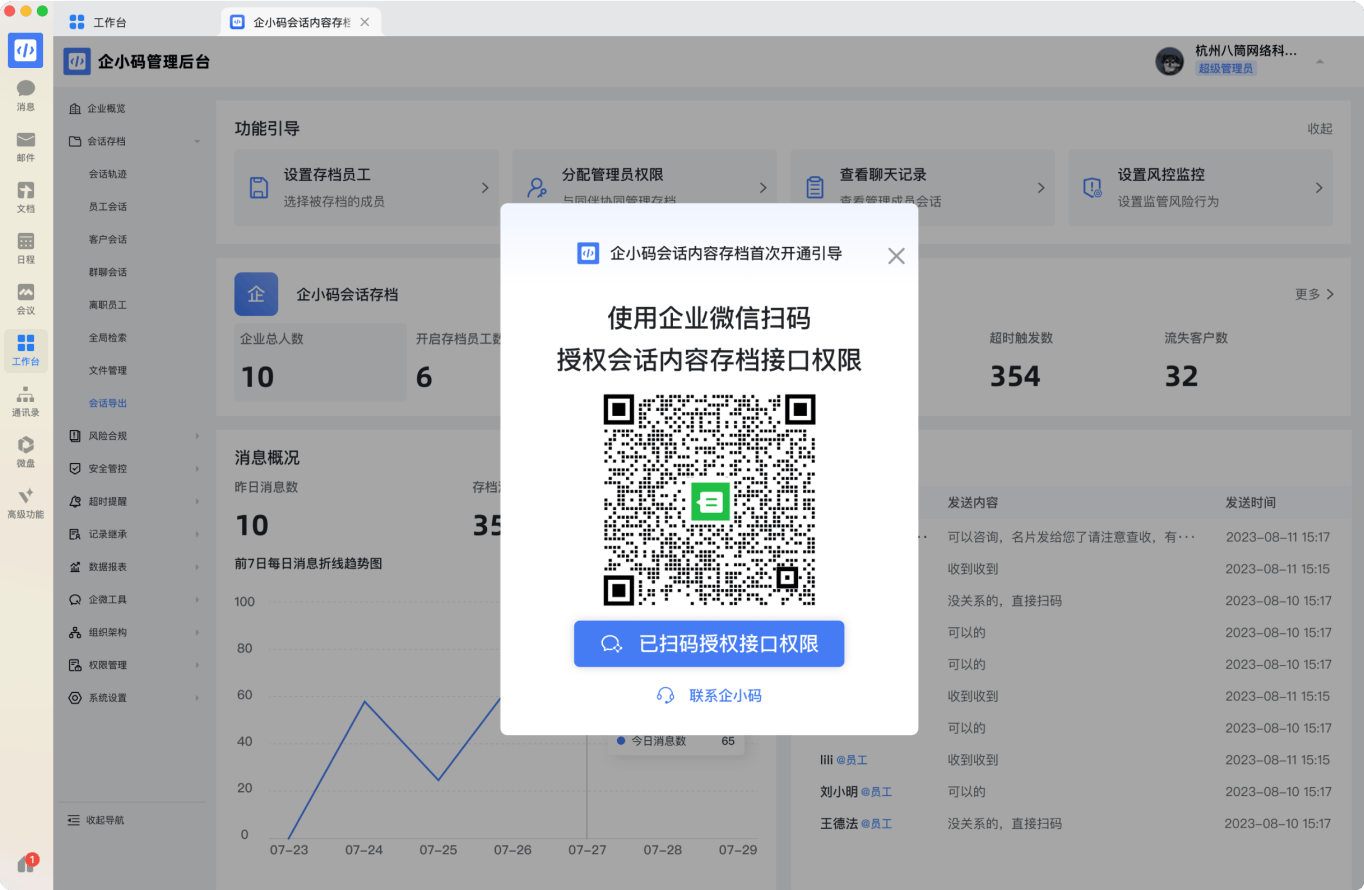Open the 高级功能 advanced features icon
1364x890 pixels.
[x=26, y=503]
